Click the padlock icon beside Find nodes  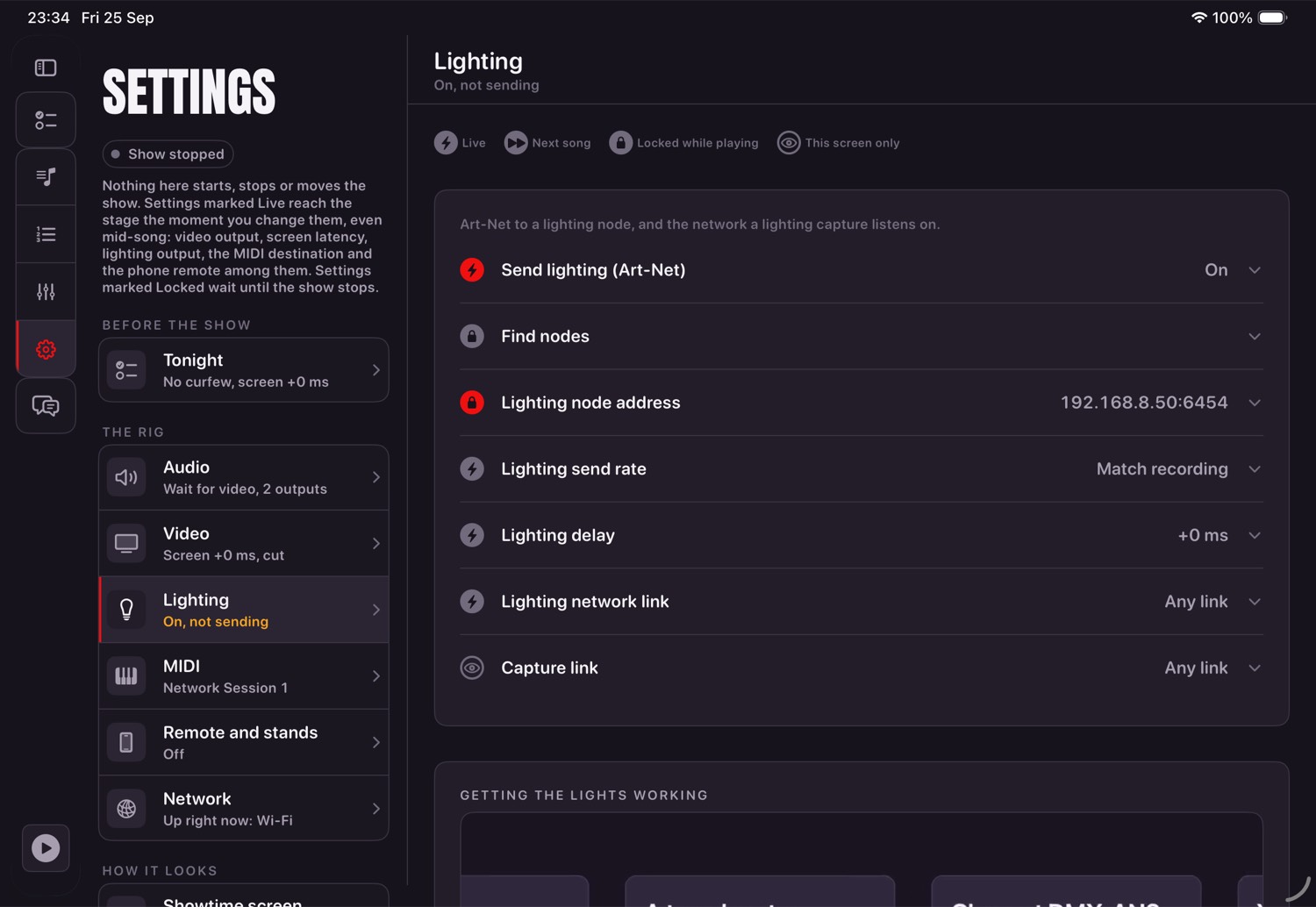pos(472,336)
